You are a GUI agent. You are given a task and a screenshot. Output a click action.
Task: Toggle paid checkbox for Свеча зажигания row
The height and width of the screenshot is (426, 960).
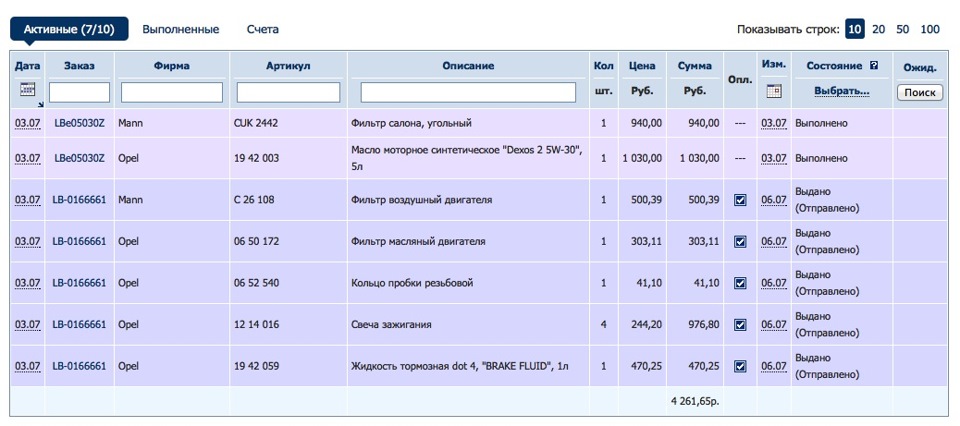740,325
